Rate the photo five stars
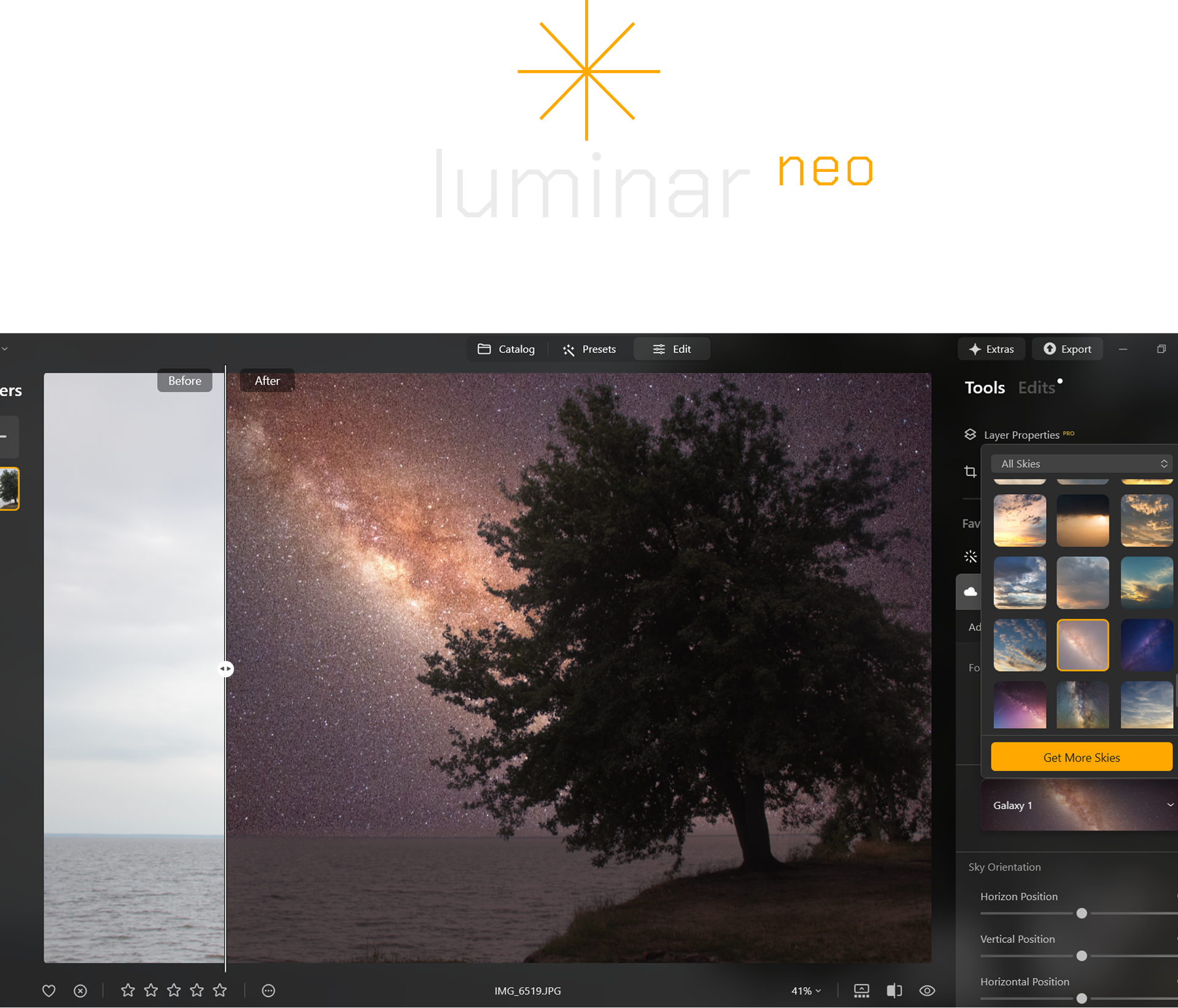This screenshot has height=1008, width=1178. [220, 990]
